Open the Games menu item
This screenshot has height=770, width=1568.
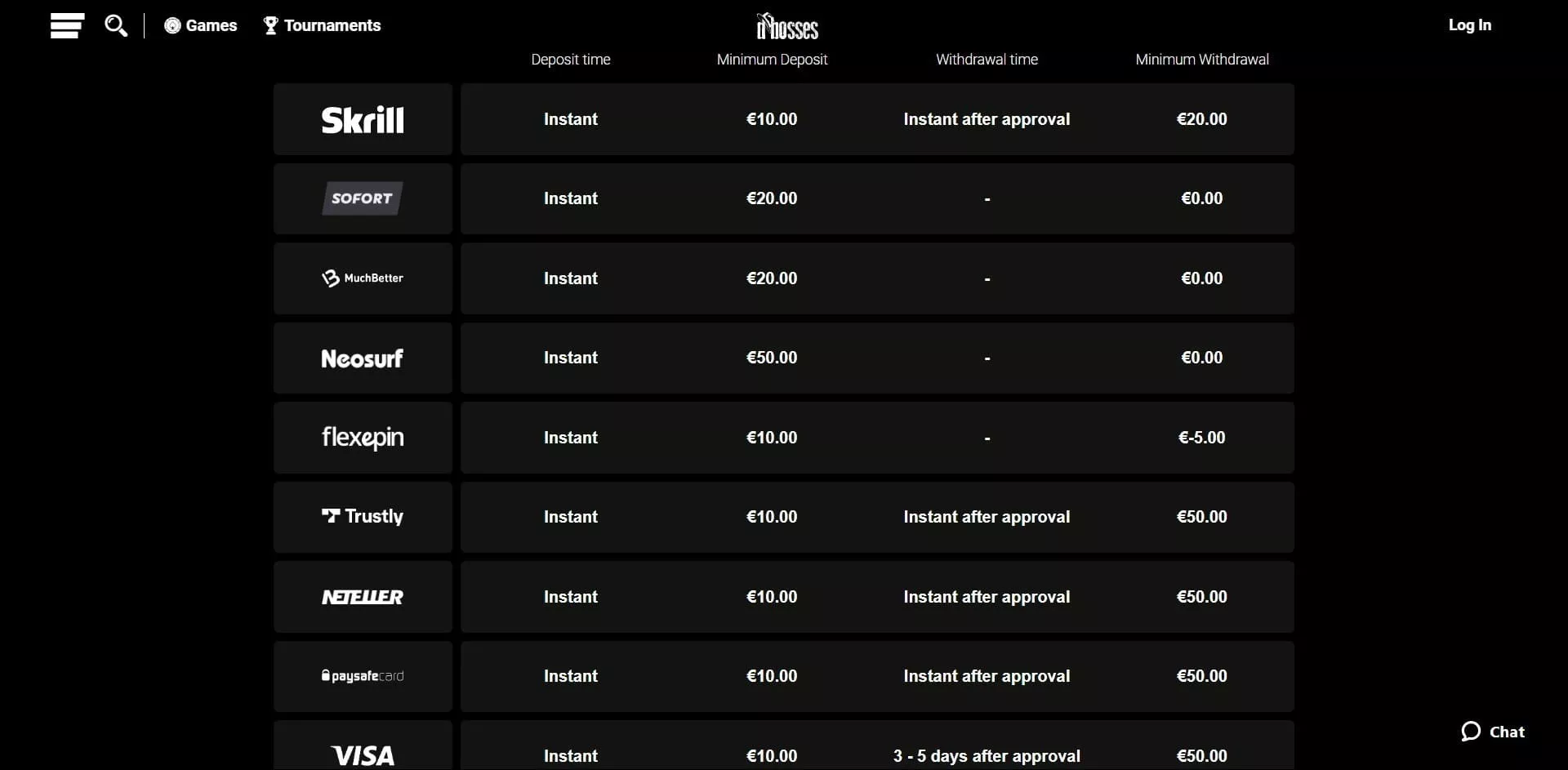201,25
